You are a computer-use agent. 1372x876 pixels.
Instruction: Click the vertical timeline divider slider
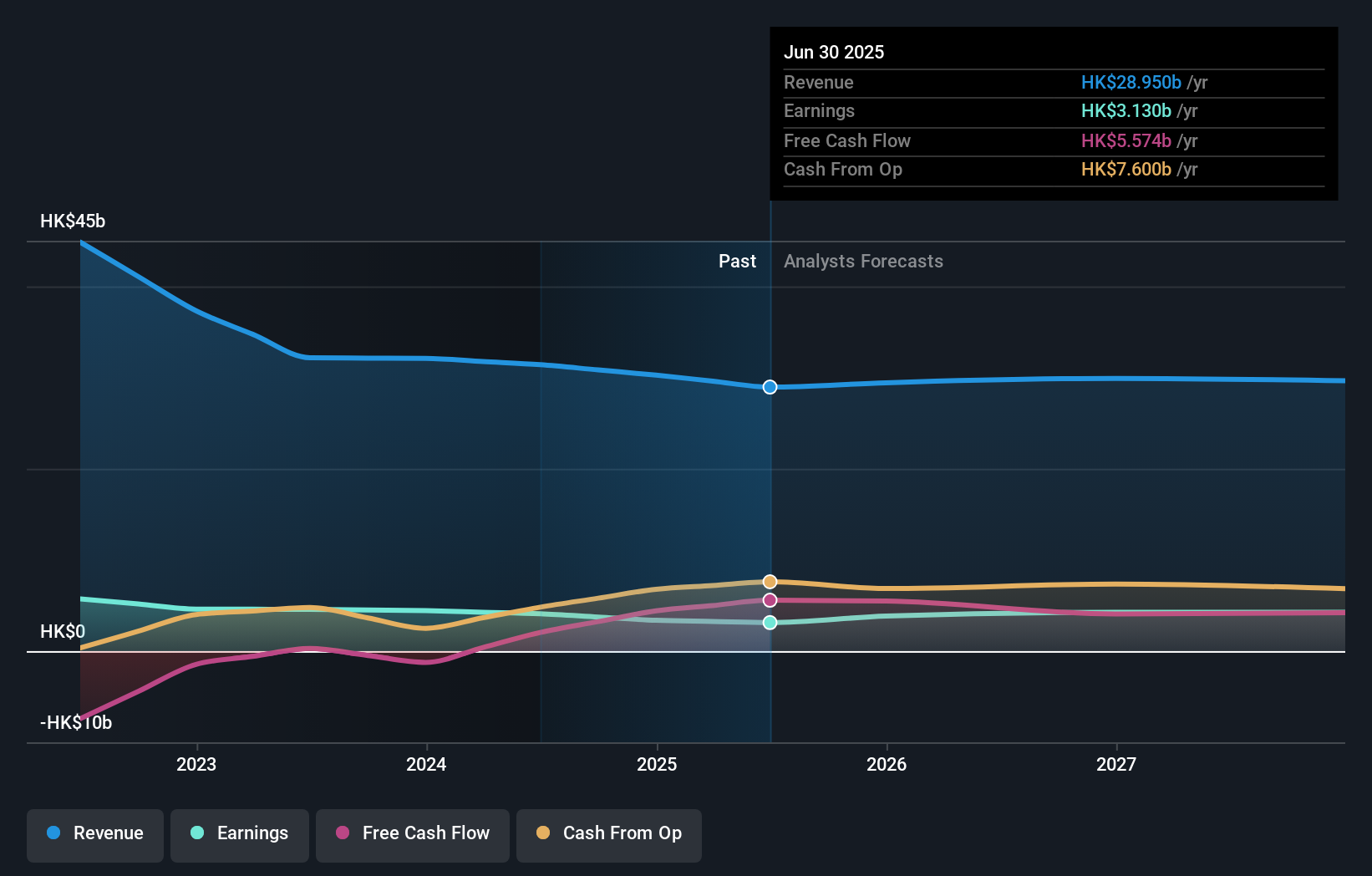[x=770, y=476]
